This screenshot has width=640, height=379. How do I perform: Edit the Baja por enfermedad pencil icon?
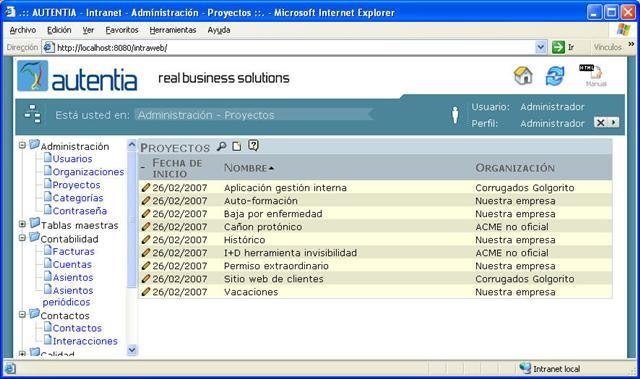pos(146,214)
